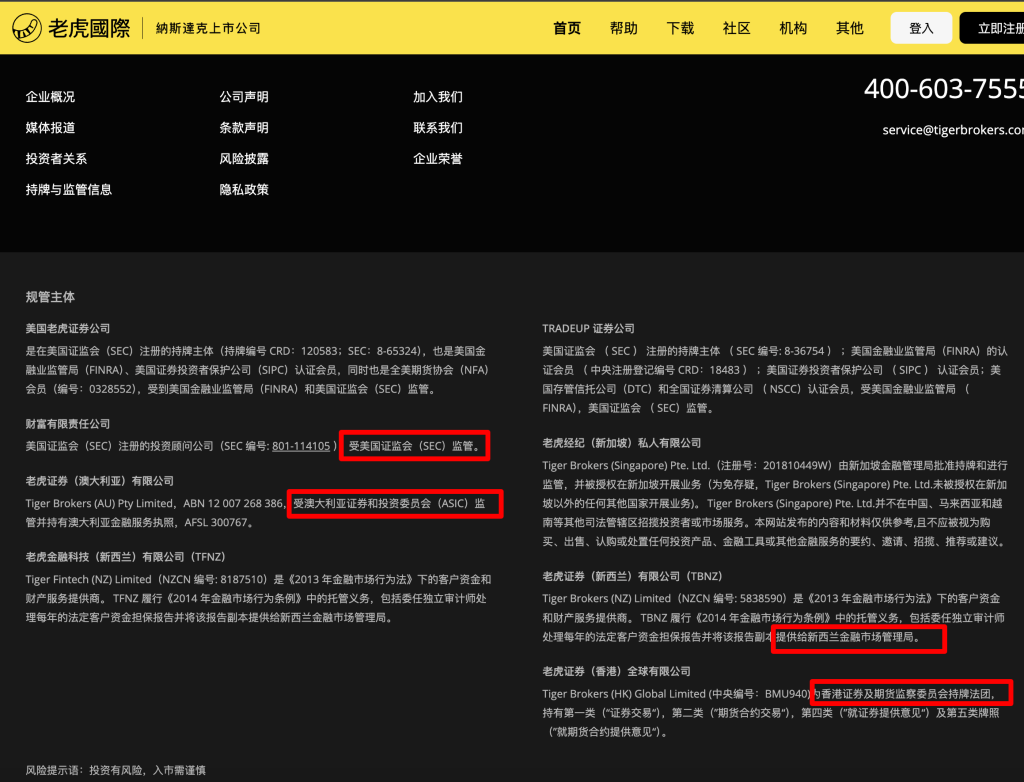Click the 规管主体 heading
This screenshot has height=782, width=1024.
pyautogui.click(x=50, y=297)
